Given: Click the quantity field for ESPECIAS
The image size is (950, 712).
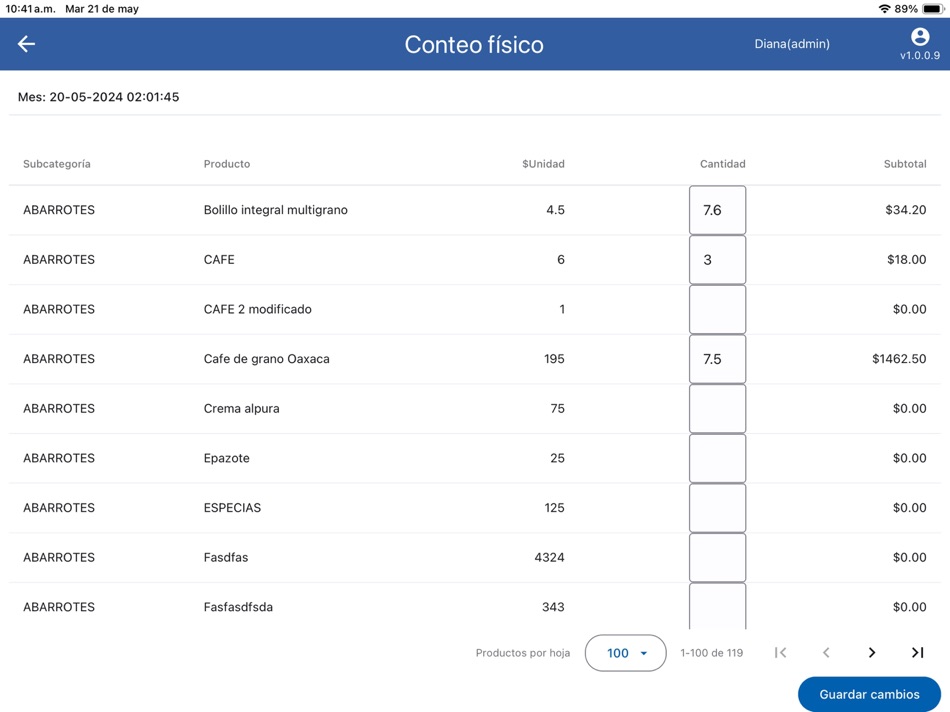Looking at the screenshot, I should click(717, 507).
